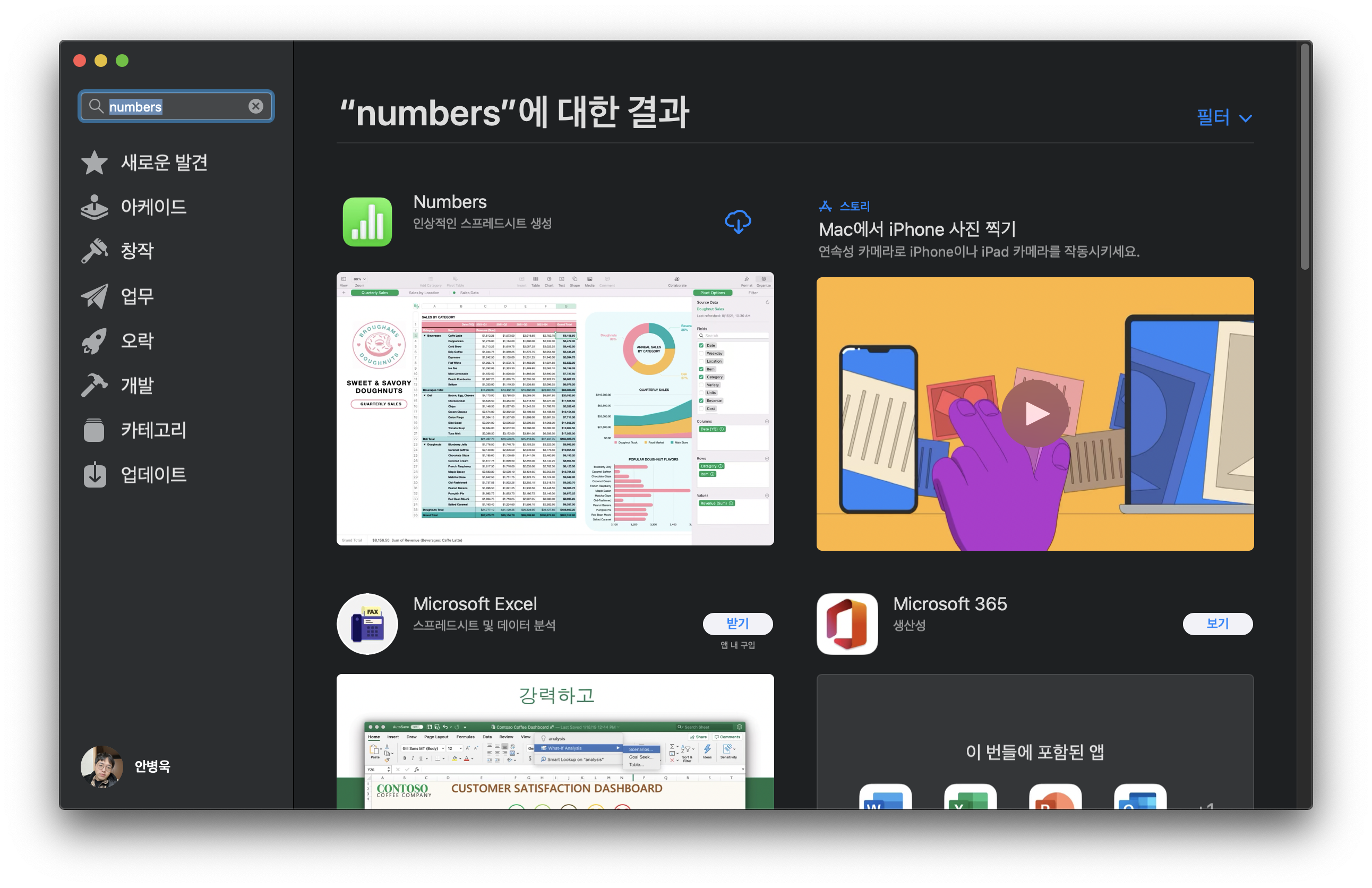1372x888 pixels.
Task: Open the Microsoft Excel title link
Action: [x=475, y=604]
